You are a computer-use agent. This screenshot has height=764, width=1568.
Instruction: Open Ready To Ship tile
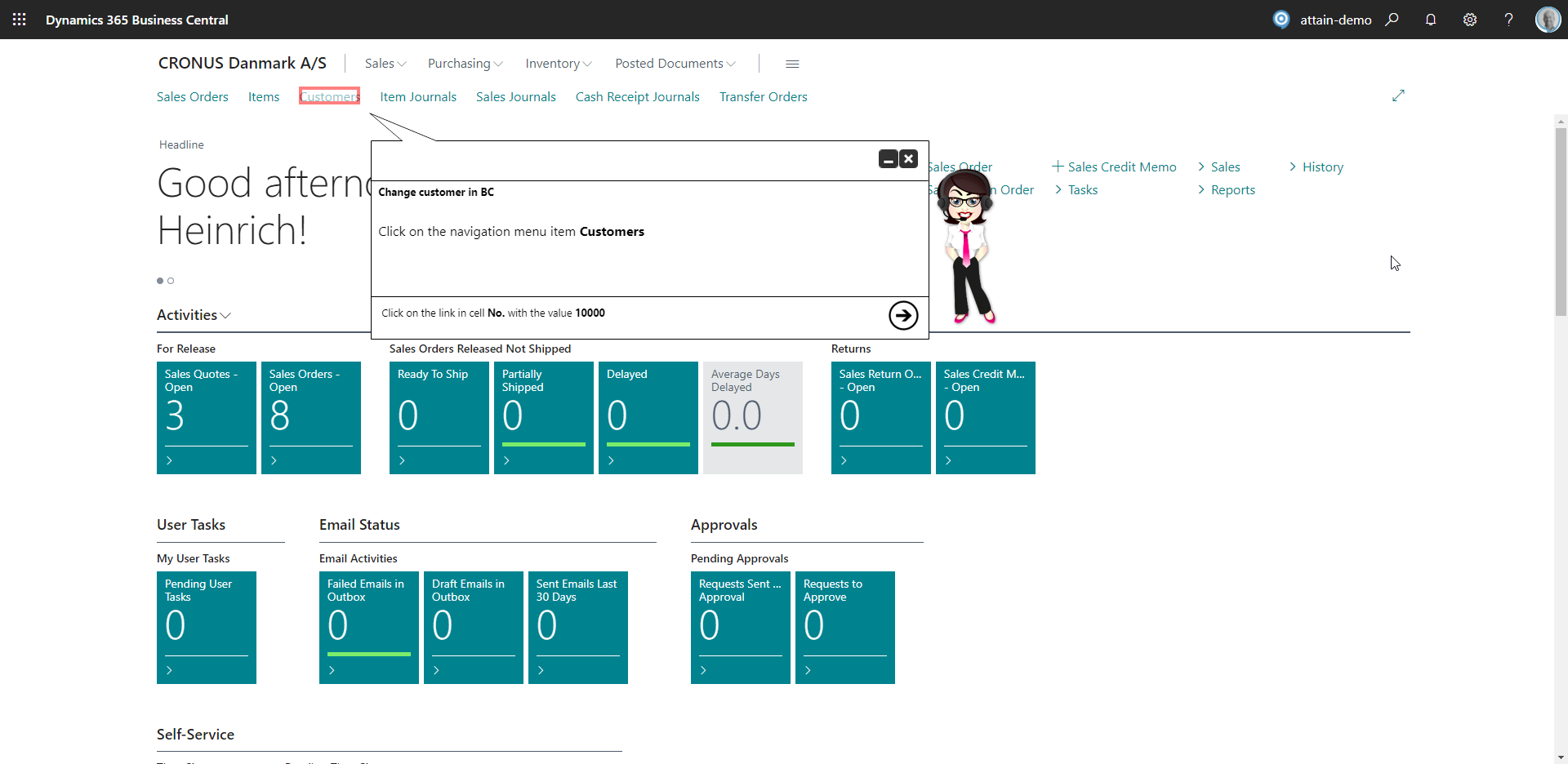pos(439,418)
